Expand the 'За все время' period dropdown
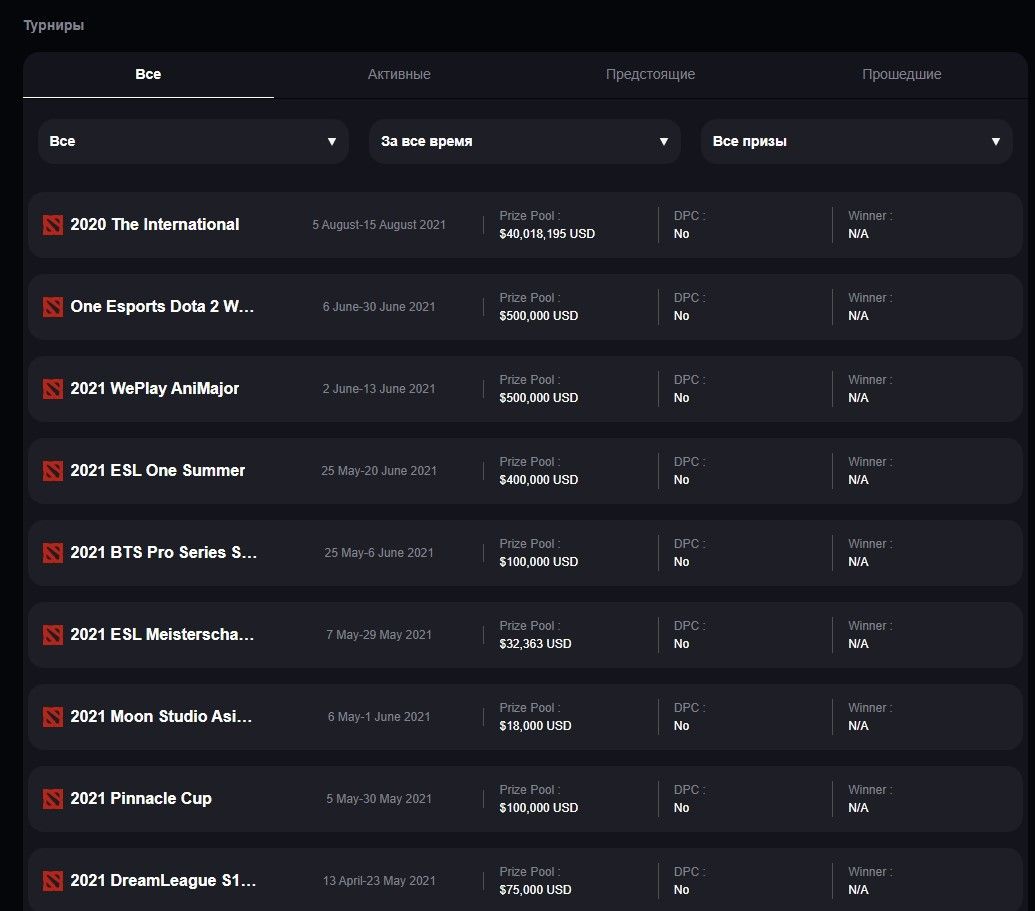 coord(524,141)
